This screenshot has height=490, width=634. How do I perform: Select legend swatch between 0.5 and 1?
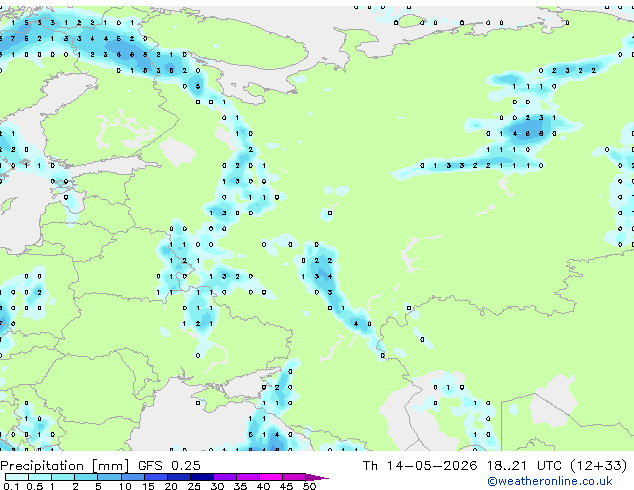pos(40,477)
